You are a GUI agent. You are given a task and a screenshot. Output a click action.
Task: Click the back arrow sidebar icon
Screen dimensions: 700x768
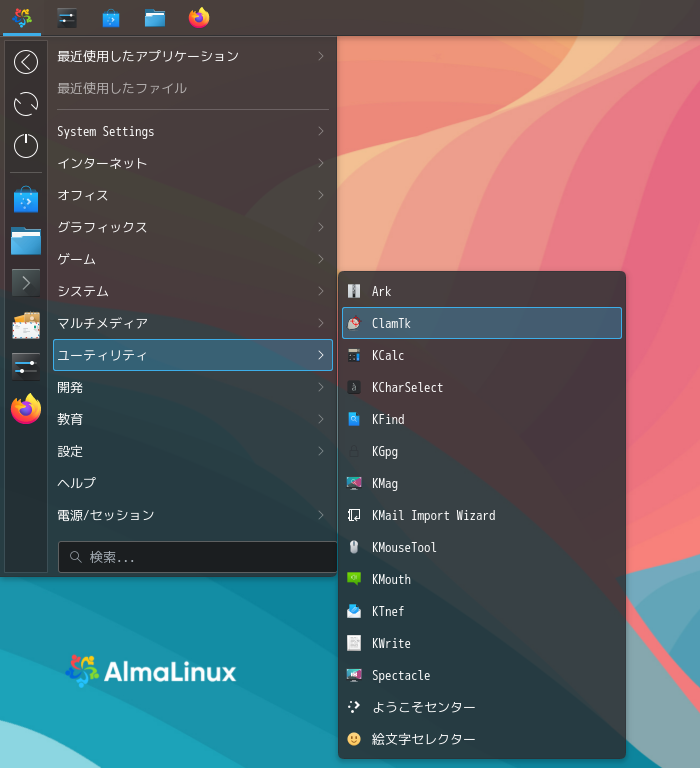click(x=26, y=62)
